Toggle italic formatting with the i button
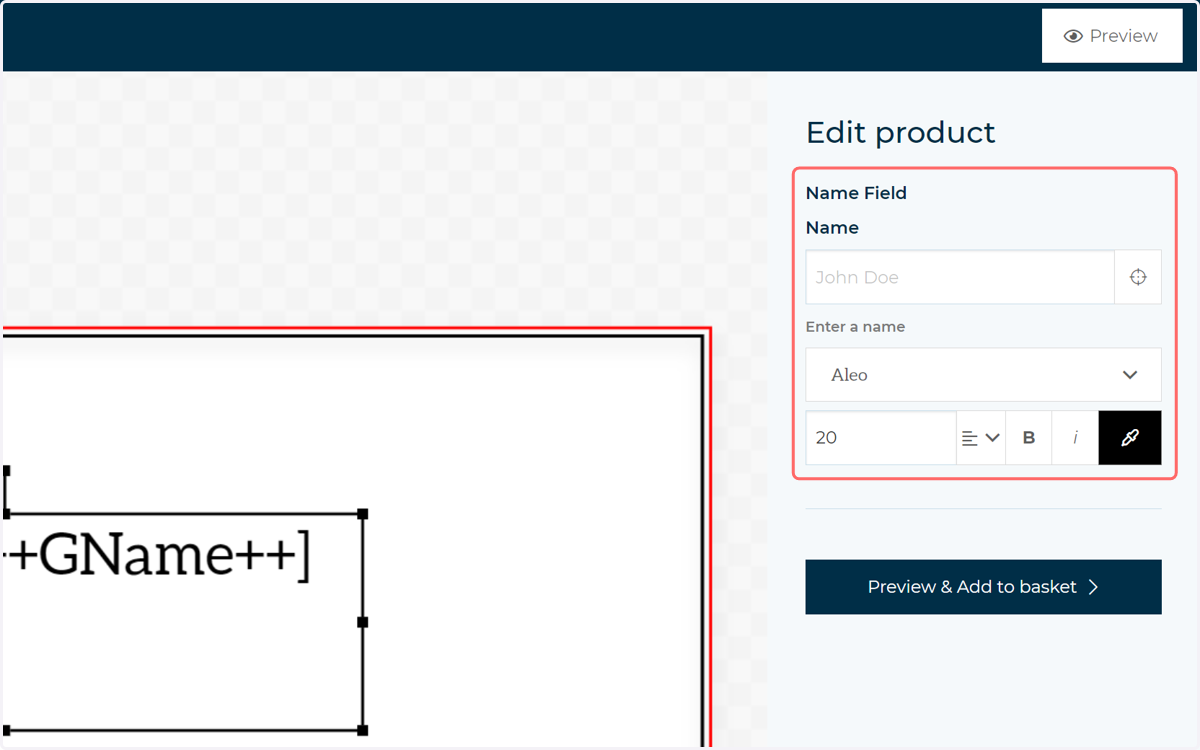 click(x=1075, y=438)
